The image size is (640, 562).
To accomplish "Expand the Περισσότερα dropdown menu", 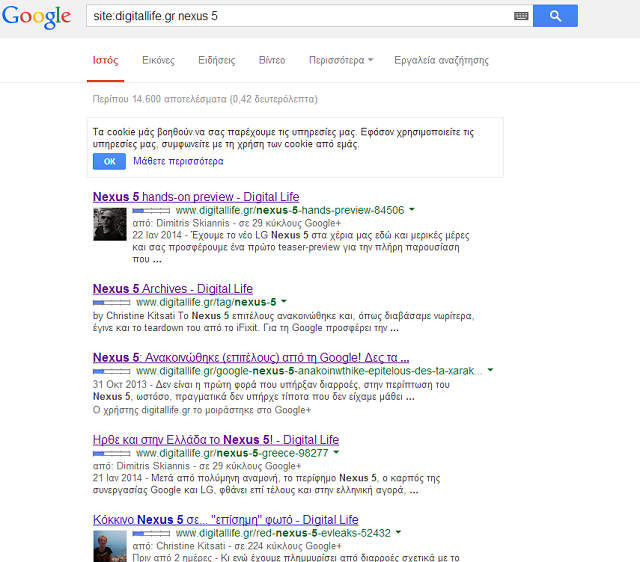I will (341, 60).
